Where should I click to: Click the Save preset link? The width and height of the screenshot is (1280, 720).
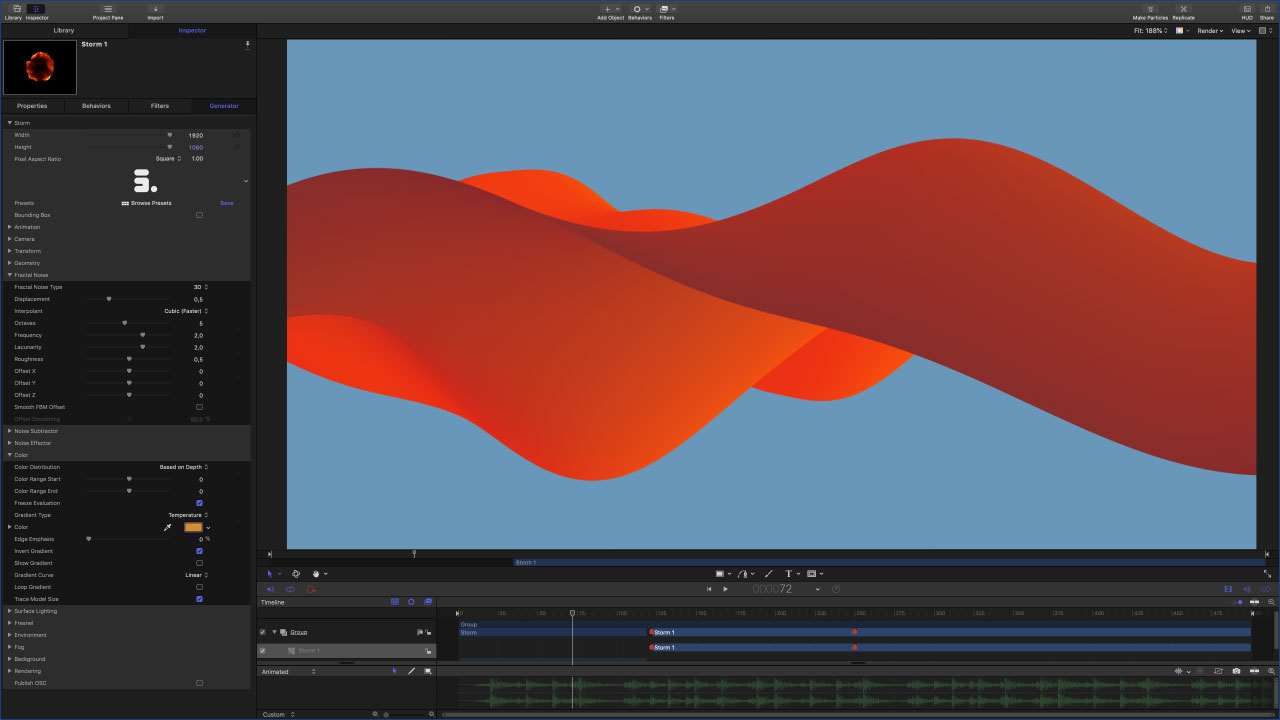pyautogui.click(x=227, y=203)
